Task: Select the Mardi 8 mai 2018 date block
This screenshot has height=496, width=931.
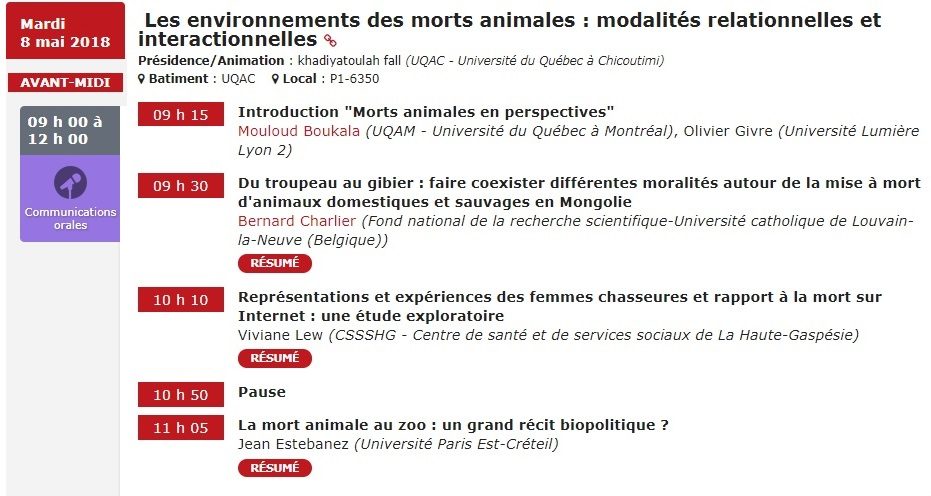Action: (65, 32)
